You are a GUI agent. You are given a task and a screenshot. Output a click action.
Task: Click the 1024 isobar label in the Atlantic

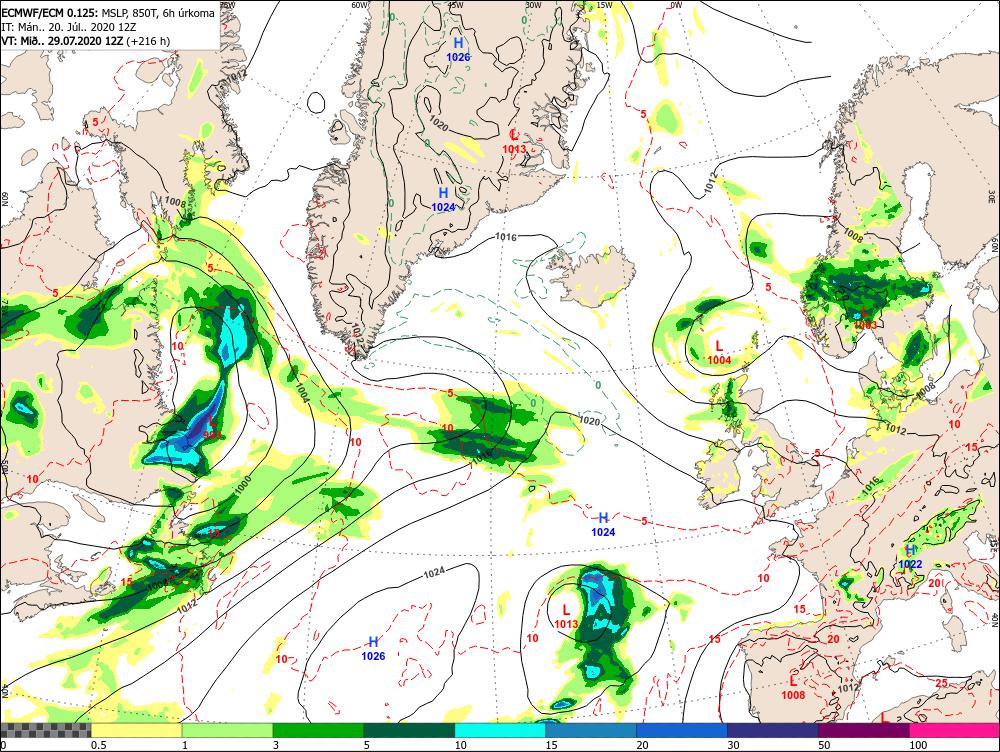tap(434, 572)
